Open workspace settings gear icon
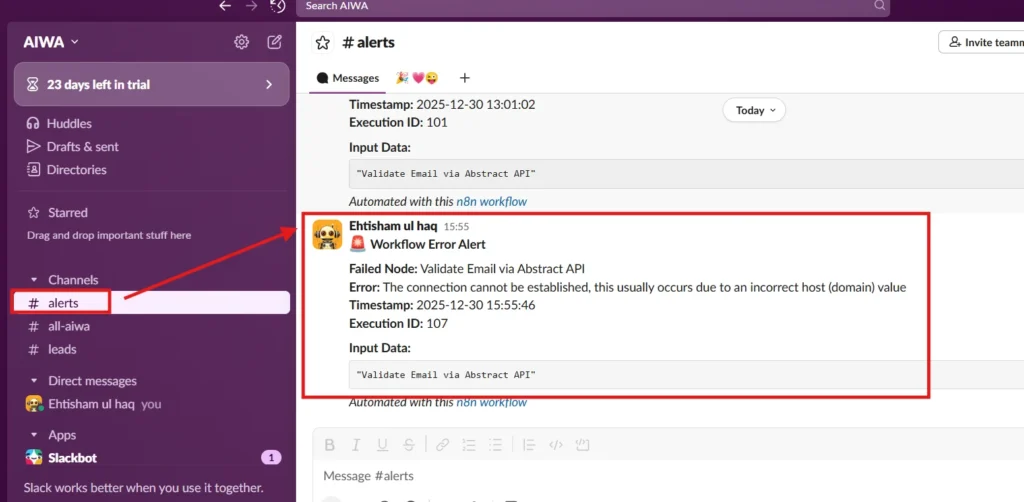The image size is (1024, 502). [242, 42]
